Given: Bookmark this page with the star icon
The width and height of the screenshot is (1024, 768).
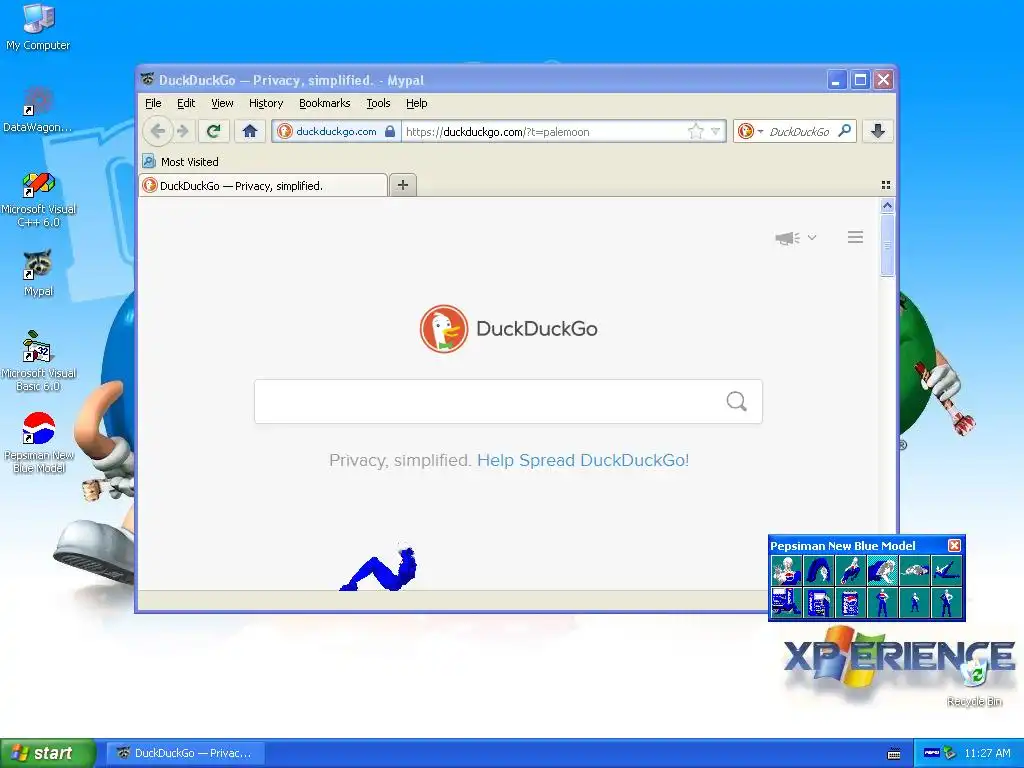Looking at the screenshot, I should click(696, 131).
